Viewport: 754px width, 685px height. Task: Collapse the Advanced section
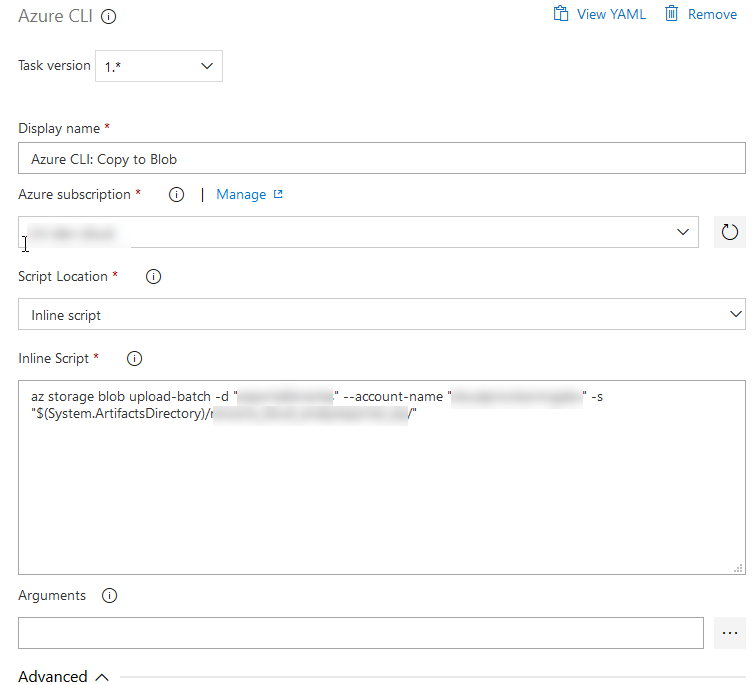point(64,677)
